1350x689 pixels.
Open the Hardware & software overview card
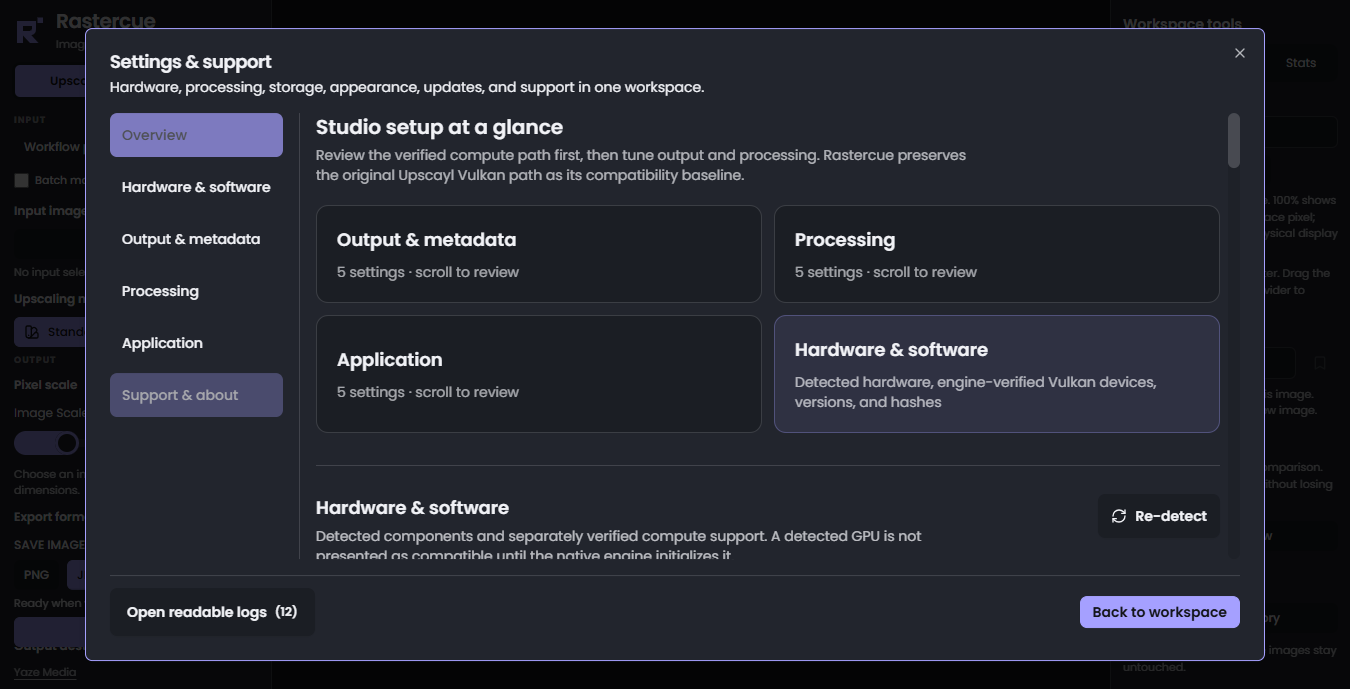point(997,374)
